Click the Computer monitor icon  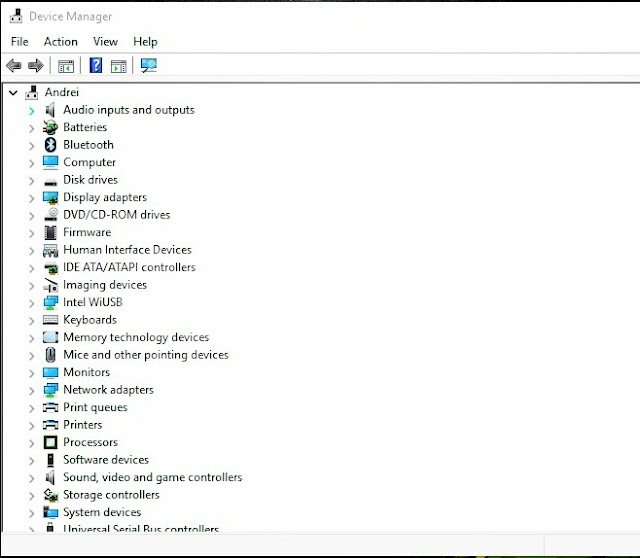pyautogui.click(x=50, y=162)
